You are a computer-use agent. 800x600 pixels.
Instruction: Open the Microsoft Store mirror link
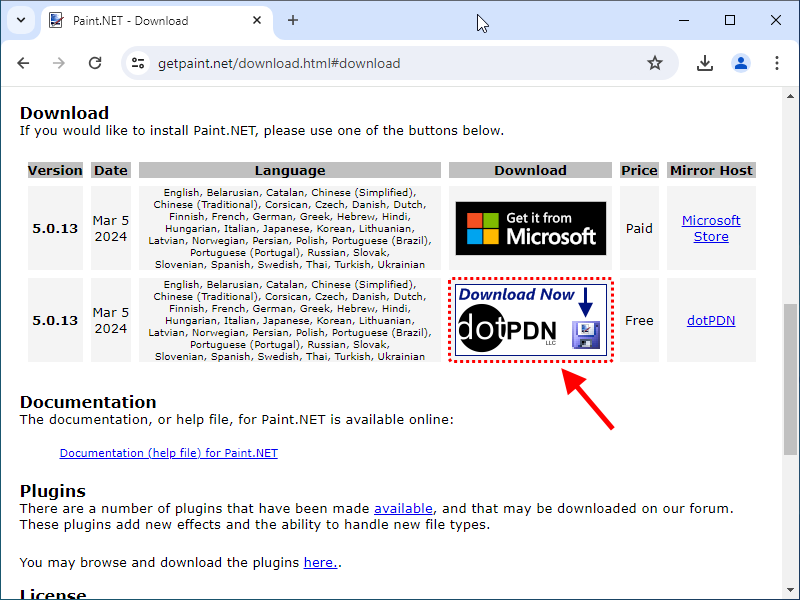(x=711, y=229)
